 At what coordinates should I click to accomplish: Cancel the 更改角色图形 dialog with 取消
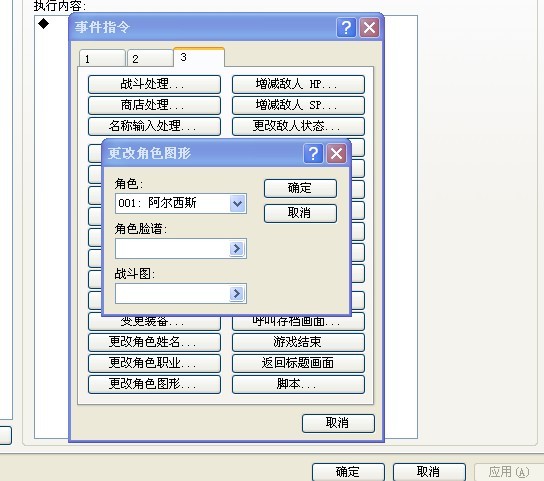click(x=300, y=213)
